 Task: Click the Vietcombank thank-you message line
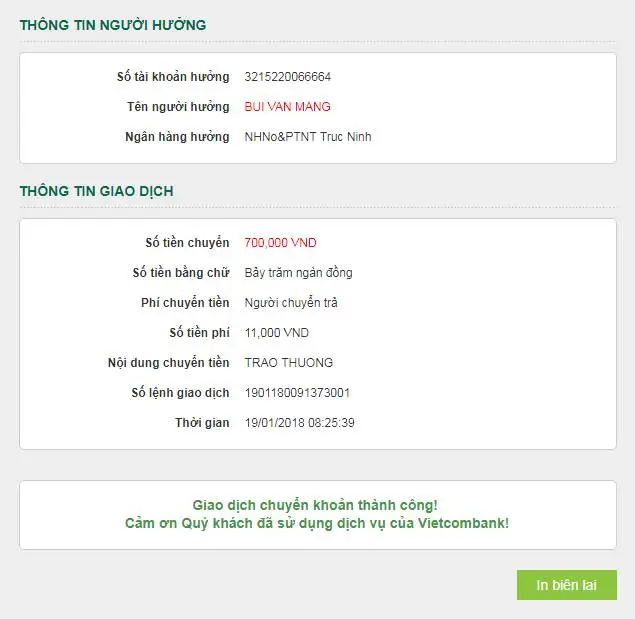tap(316, 523)
